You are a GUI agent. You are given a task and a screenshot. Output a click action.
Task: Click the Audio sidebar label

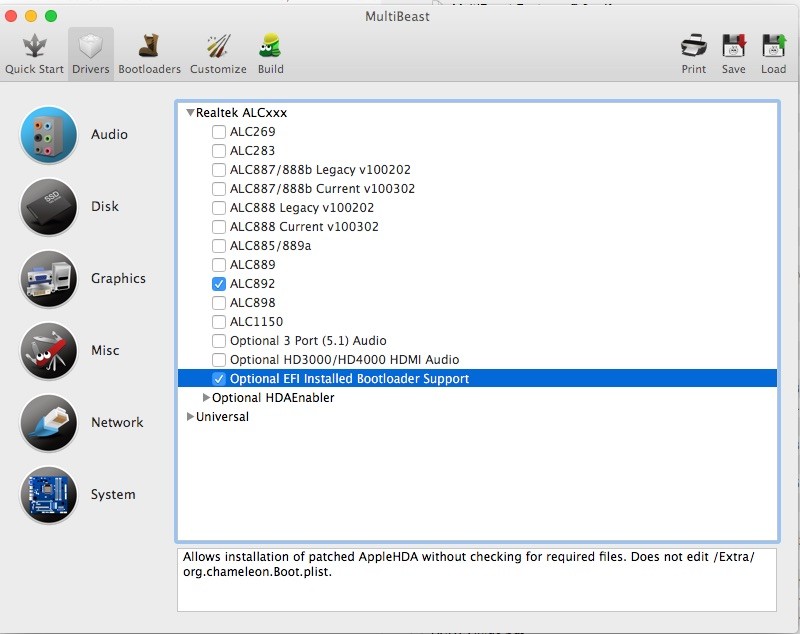(x=109, y=135)
